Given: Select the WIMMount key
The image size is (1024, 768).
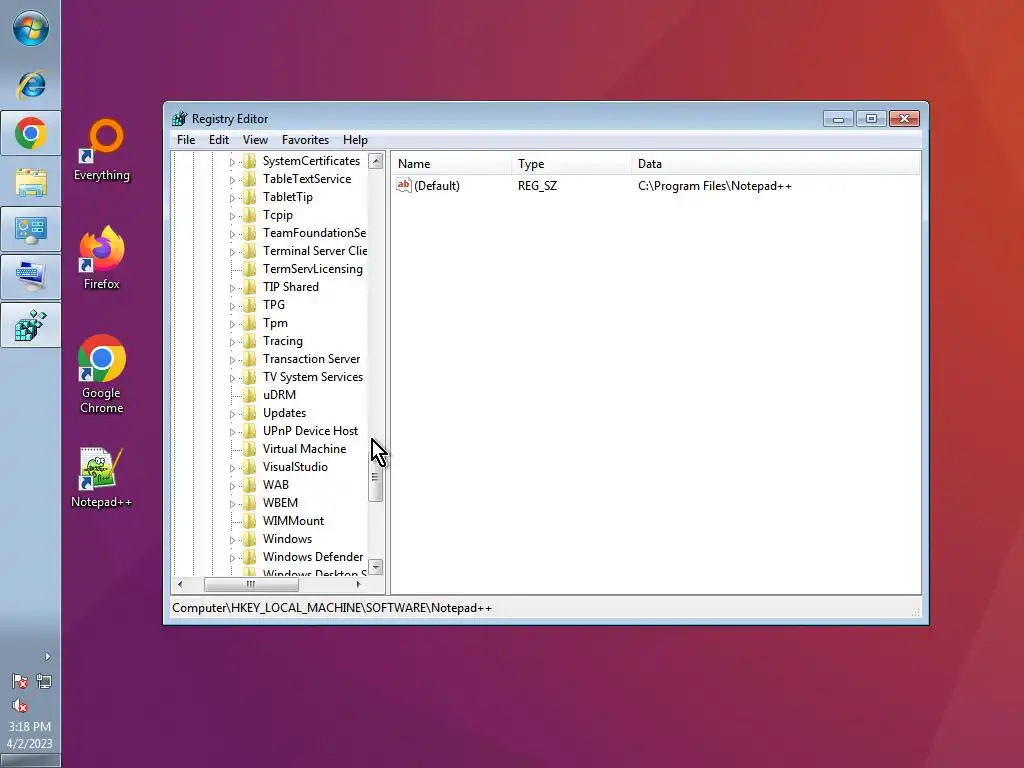Looking at the screenshot, I should click(293, 521).
